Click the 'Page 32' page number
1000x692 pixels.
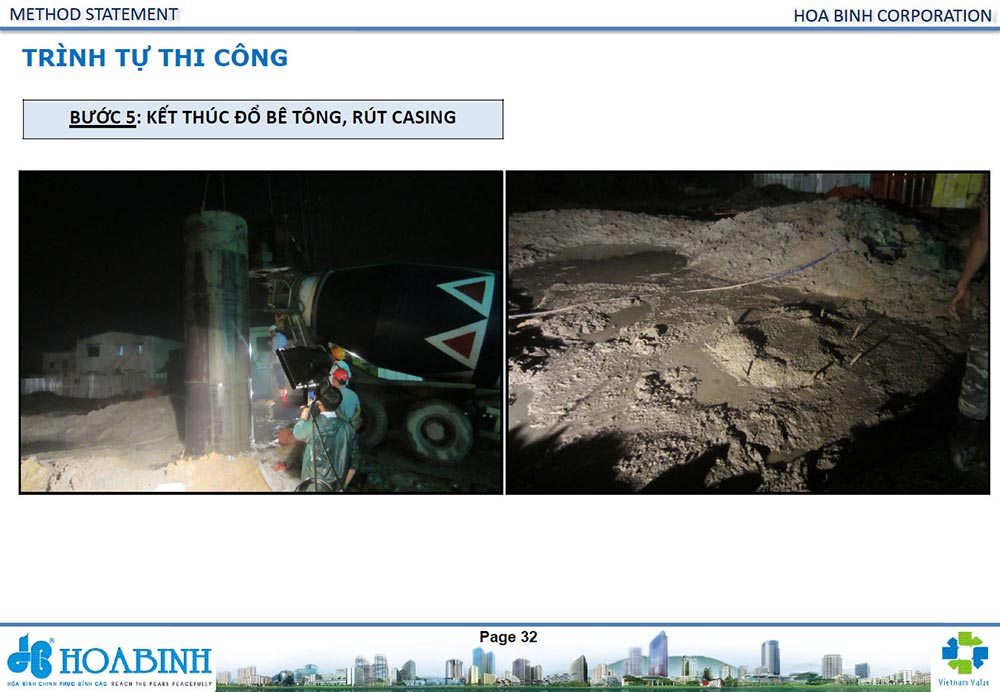(x=508, y=637)
